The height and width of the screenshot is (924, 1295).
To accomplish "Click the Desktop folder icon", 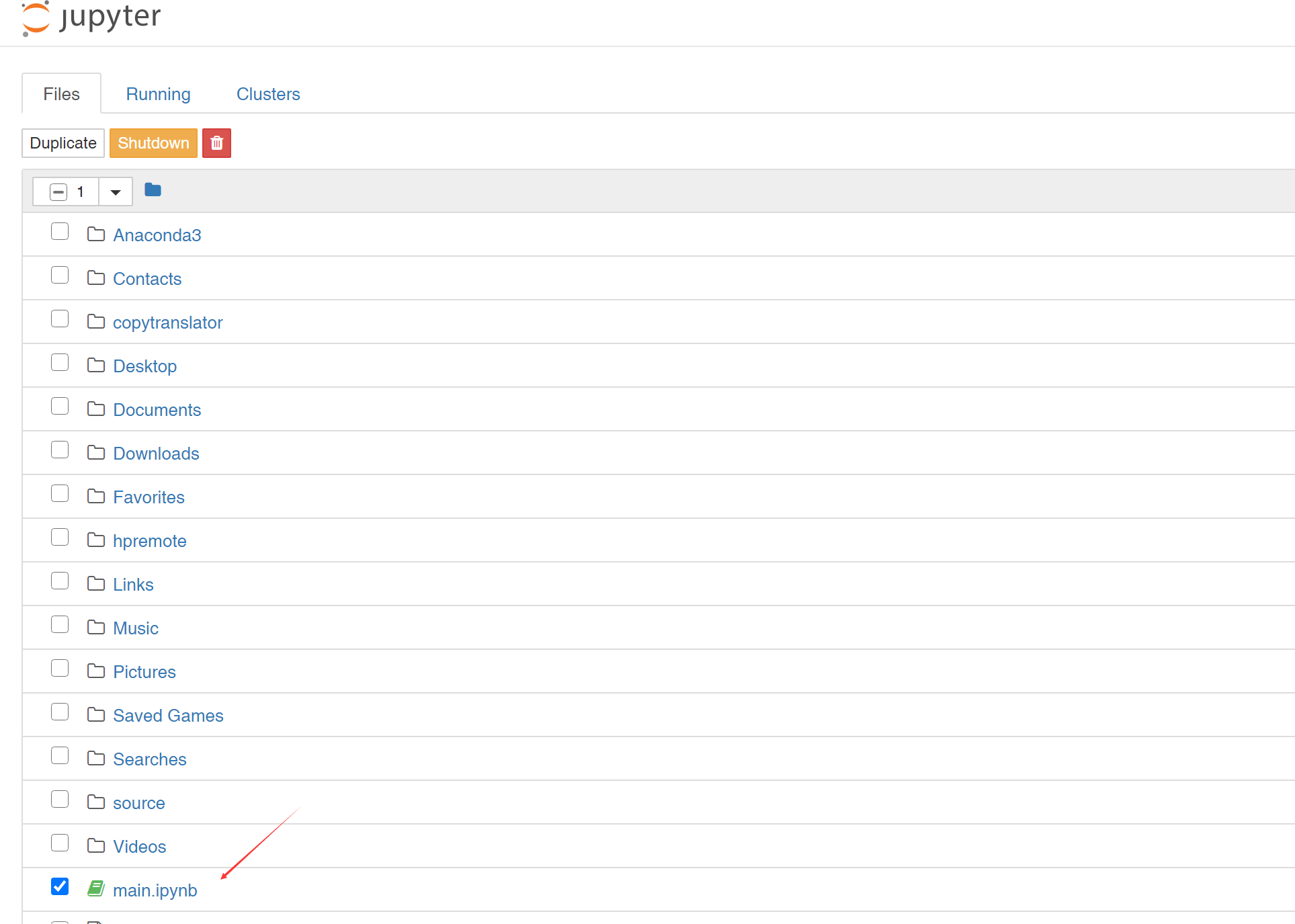I will [96, 366].
